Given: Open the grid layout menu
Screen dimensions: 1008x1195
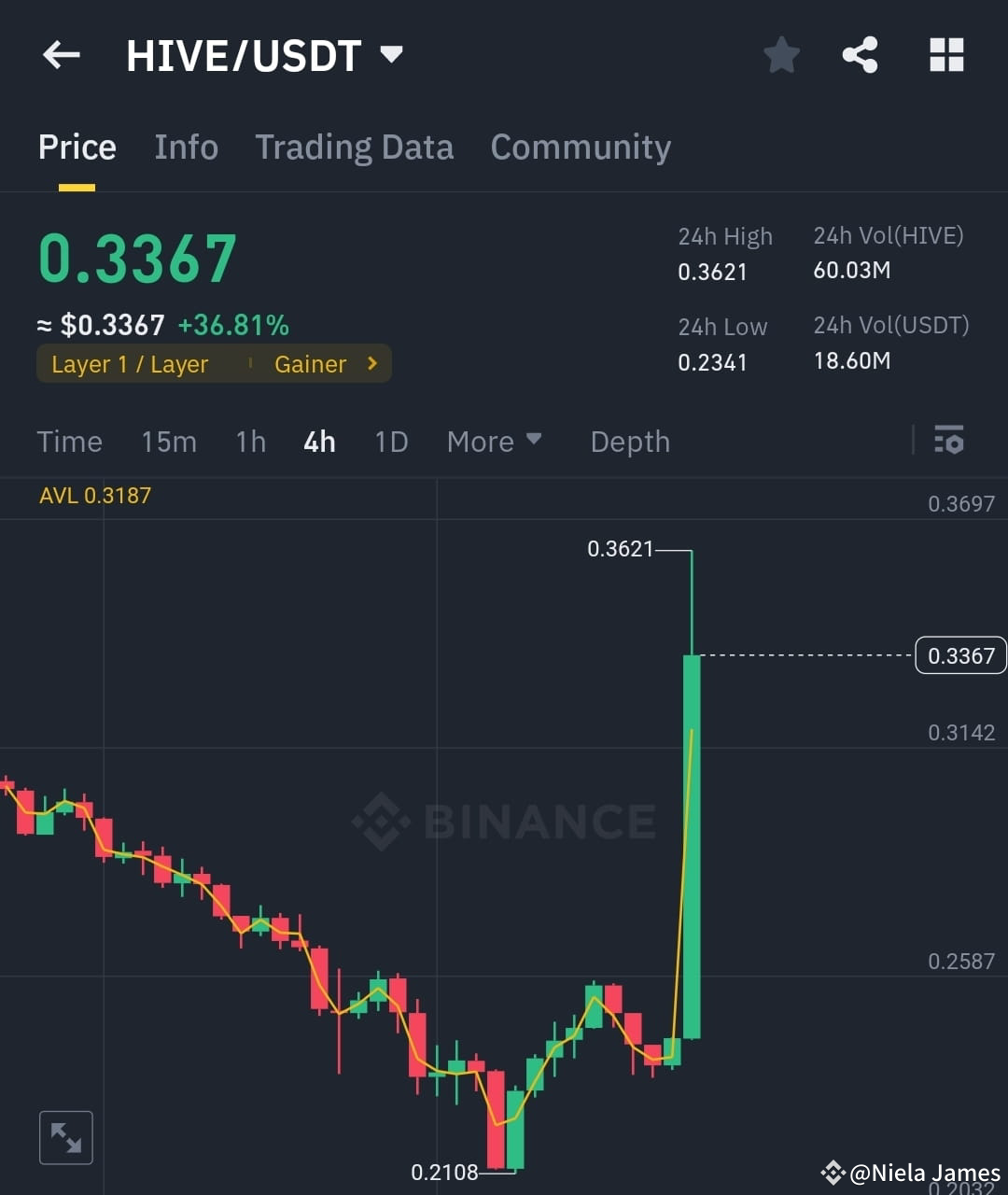Looking at the screenshot, I should (x=946, y=55).
